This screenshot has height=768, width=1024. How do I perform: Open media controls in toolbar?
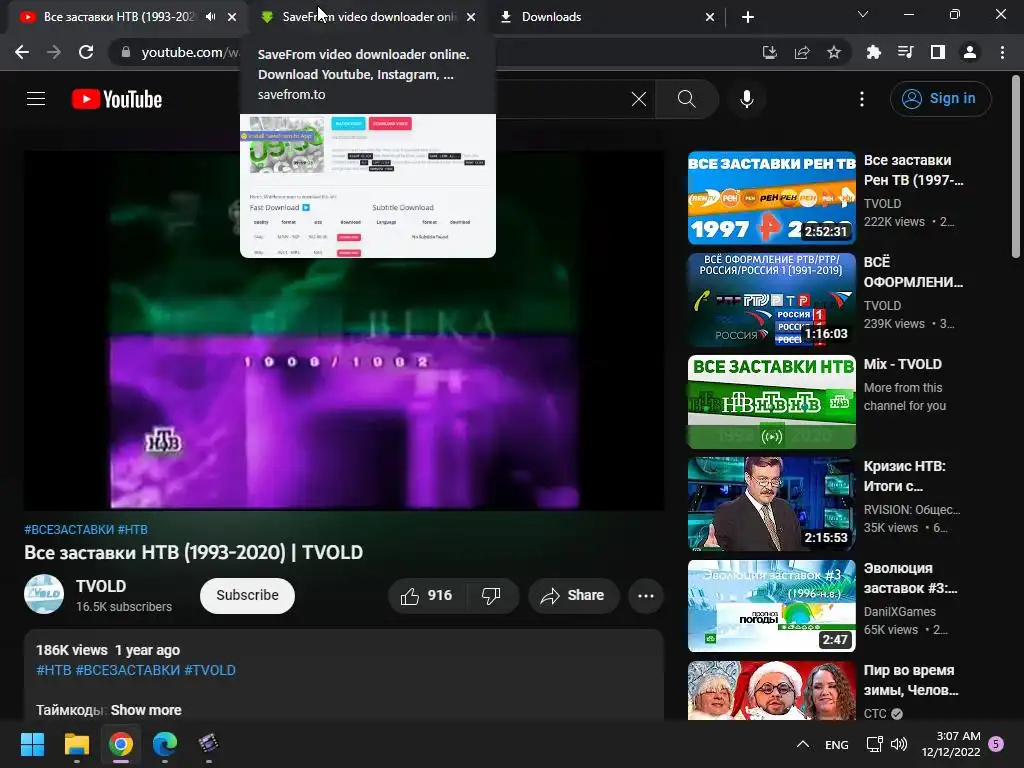(905, 52)
